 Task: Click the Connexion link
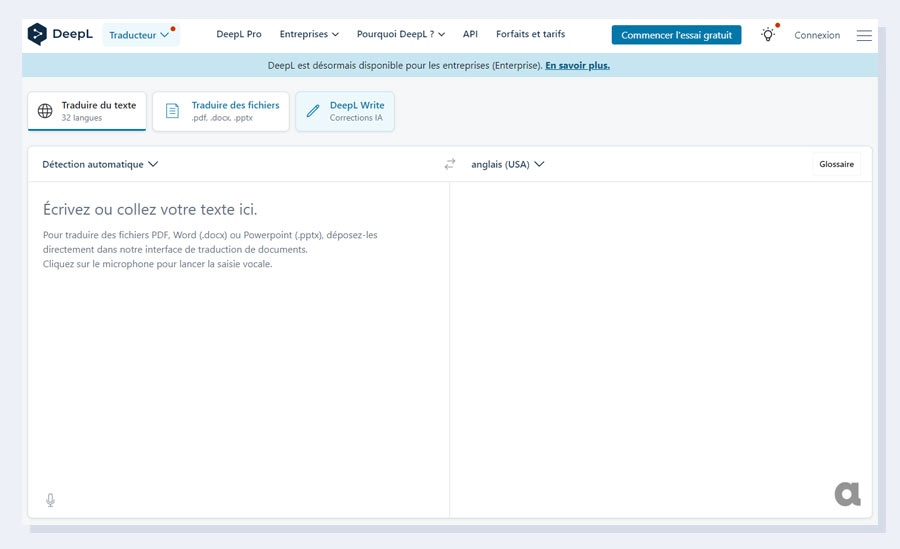click(817, 35)
